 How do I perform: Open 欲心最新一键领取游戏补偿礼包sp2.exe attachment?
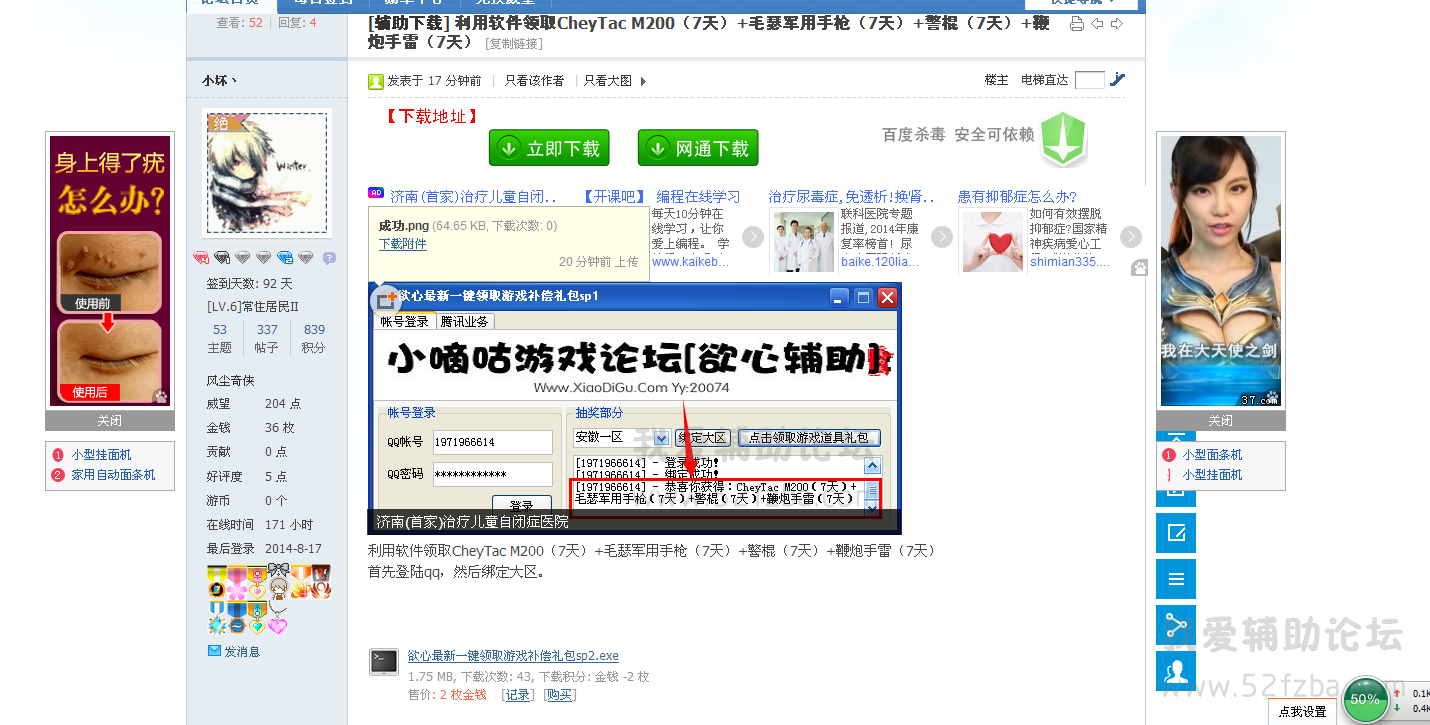click(513, 656)
